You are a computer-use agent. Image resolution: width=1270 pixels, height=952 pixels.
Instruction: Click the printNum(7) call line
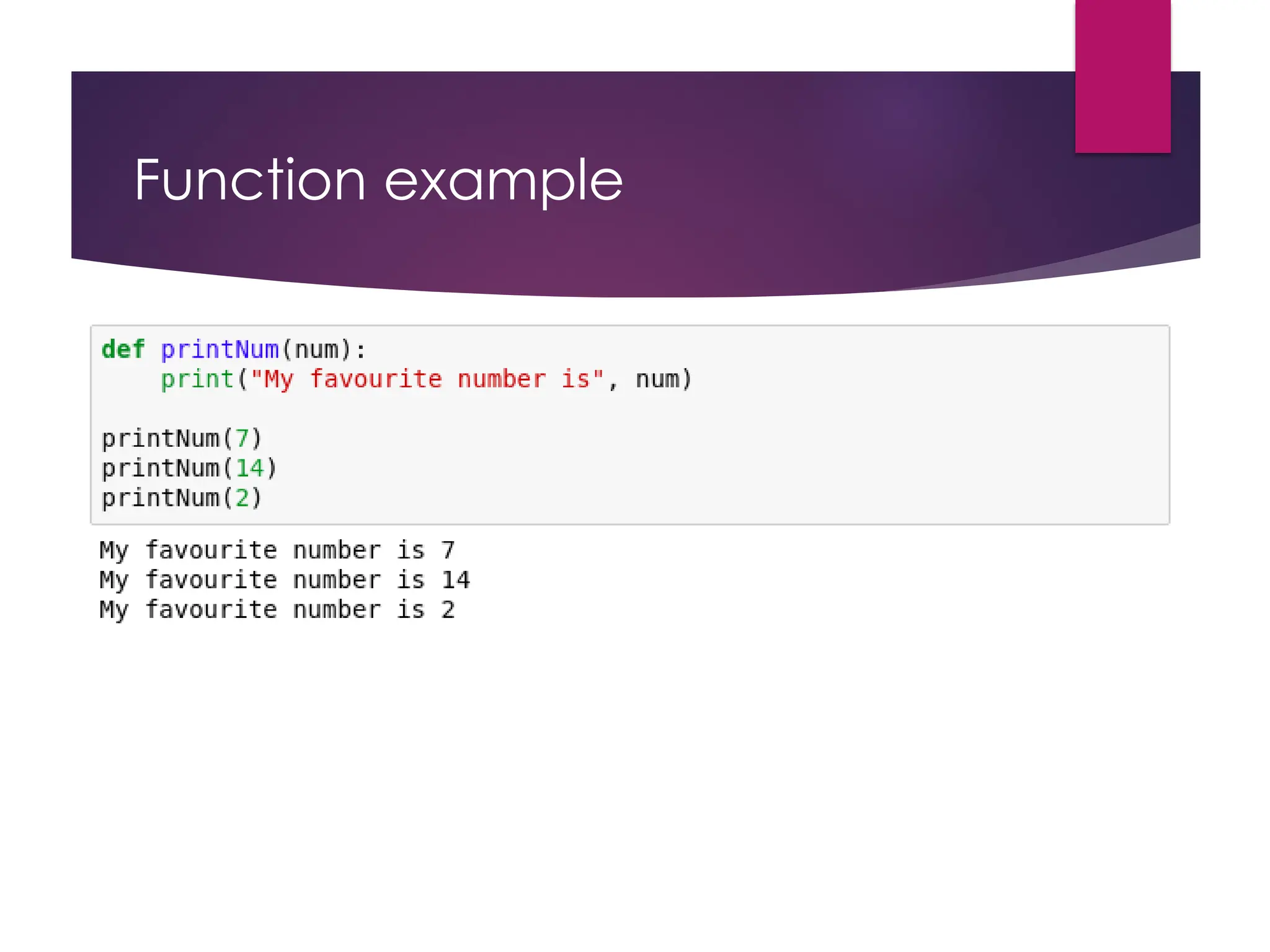[x=182, y=439]
